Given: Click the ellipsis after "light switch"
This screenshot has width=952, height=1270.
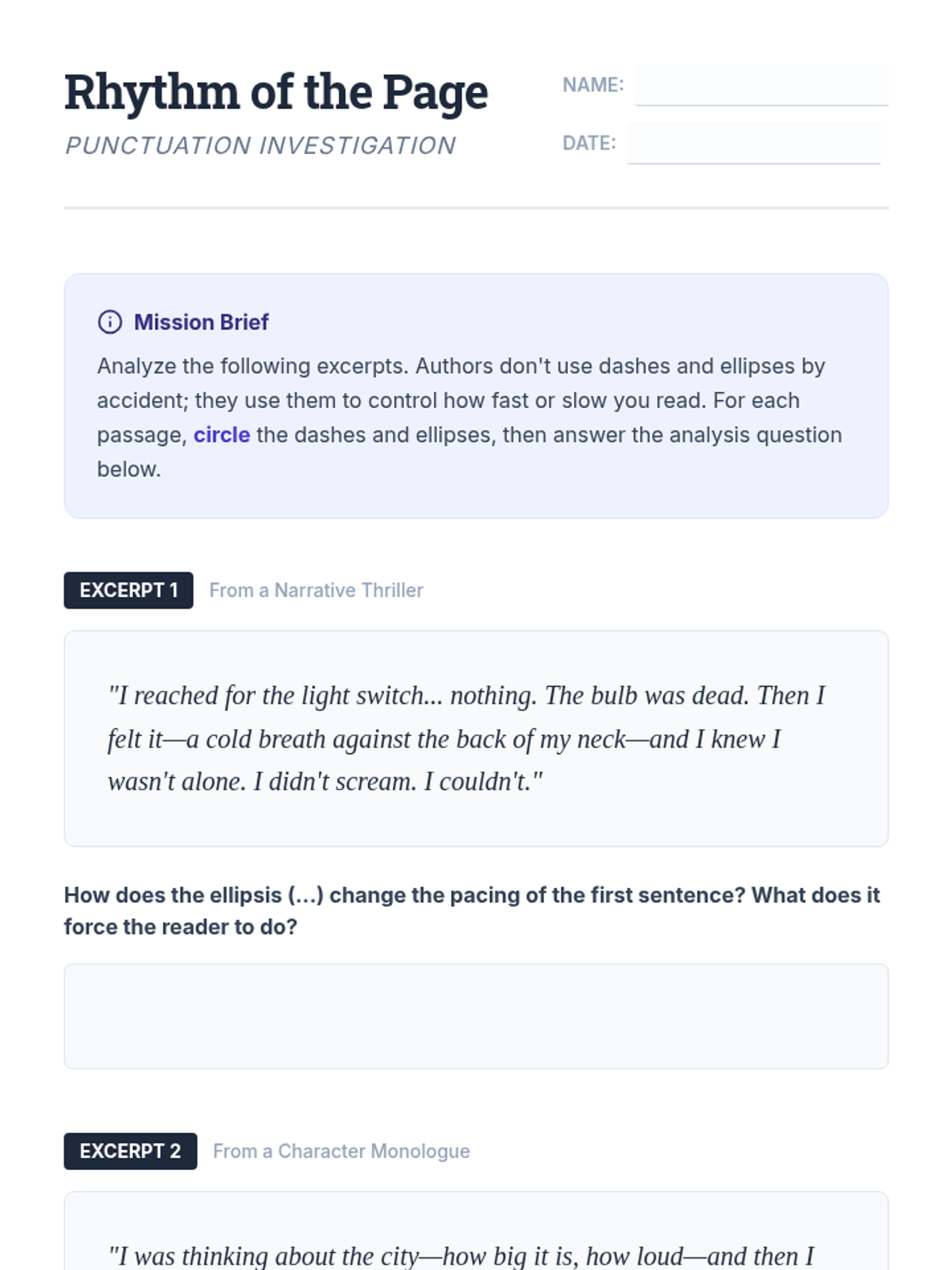Looking at the screenshot, I should 433,698.
